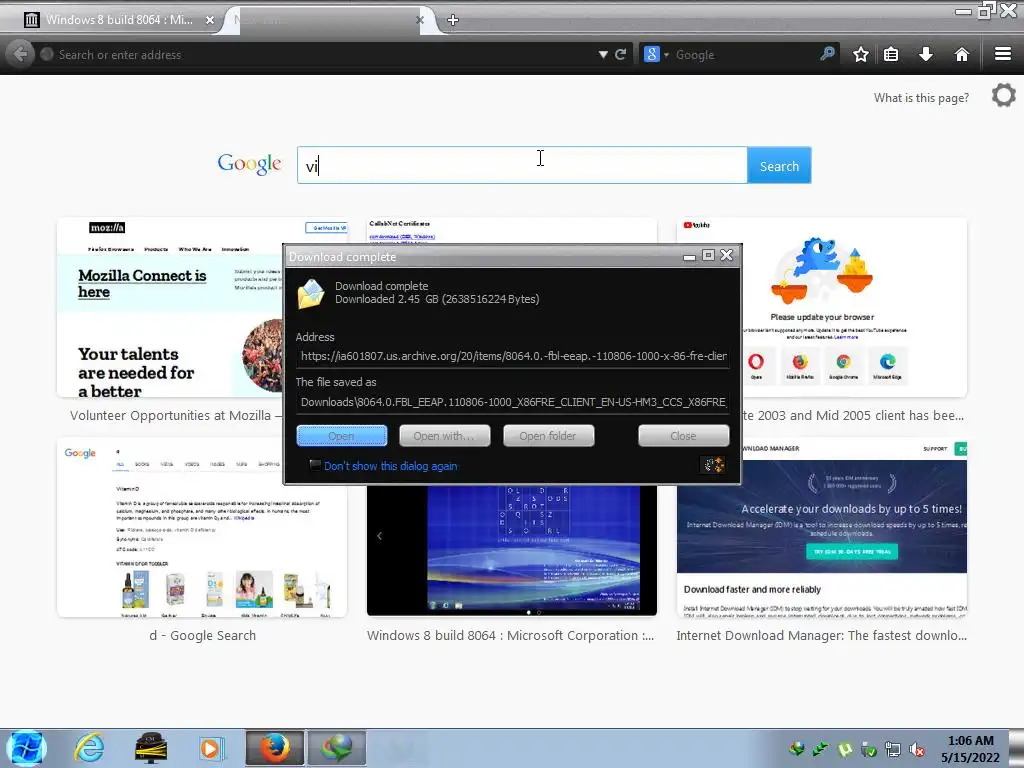Click the Open with... button

445,436
